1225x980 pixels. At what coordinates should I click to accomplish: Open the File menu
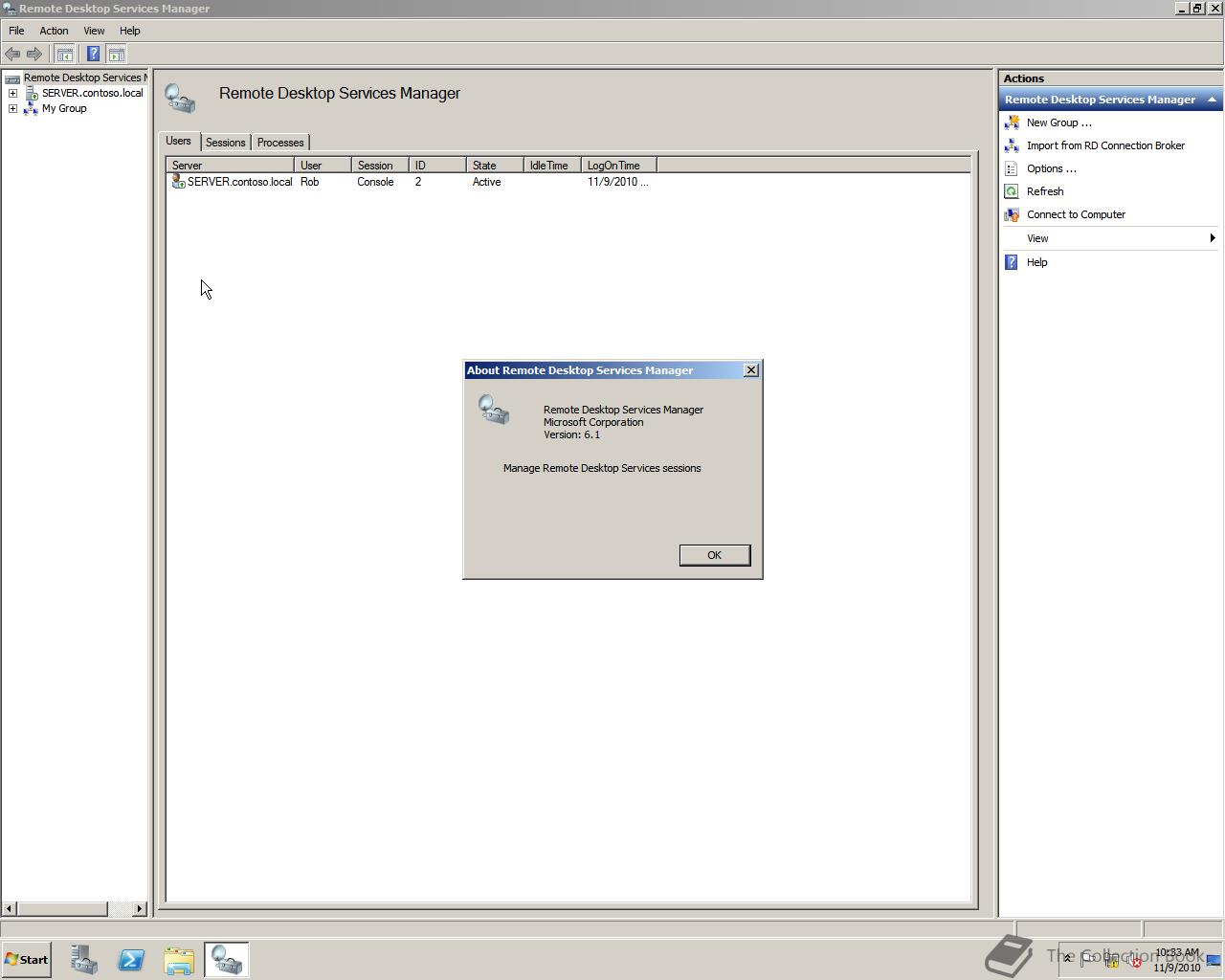(x=16, y=31)
